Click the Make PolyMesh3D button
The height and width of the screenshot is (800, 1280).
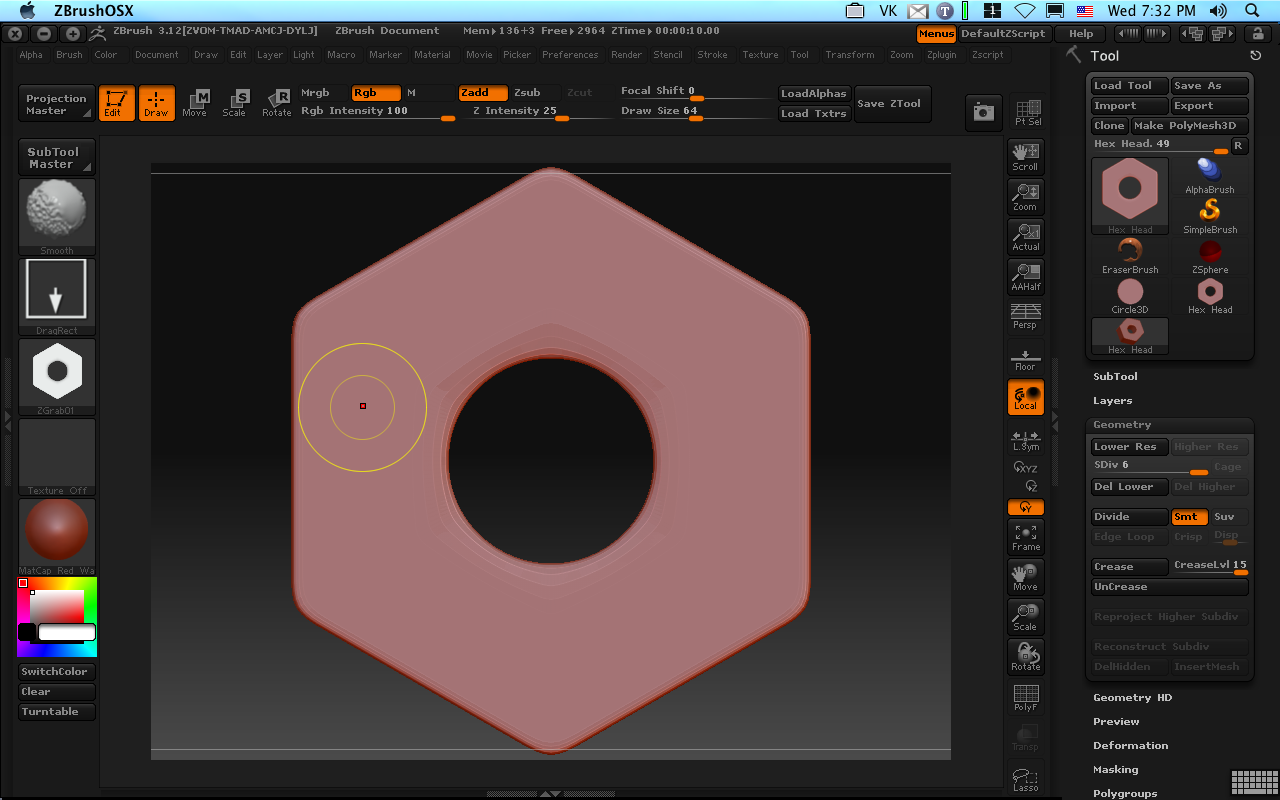[x=1190, y=126]
